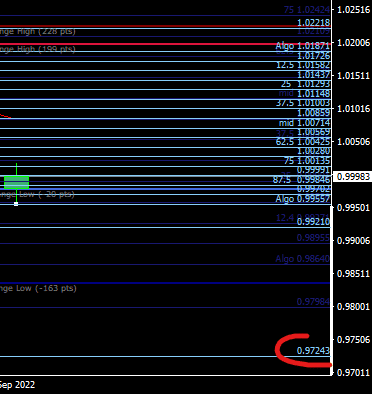
Task: Select price scale value 1.01016
Action: click(x=354, y=109)
